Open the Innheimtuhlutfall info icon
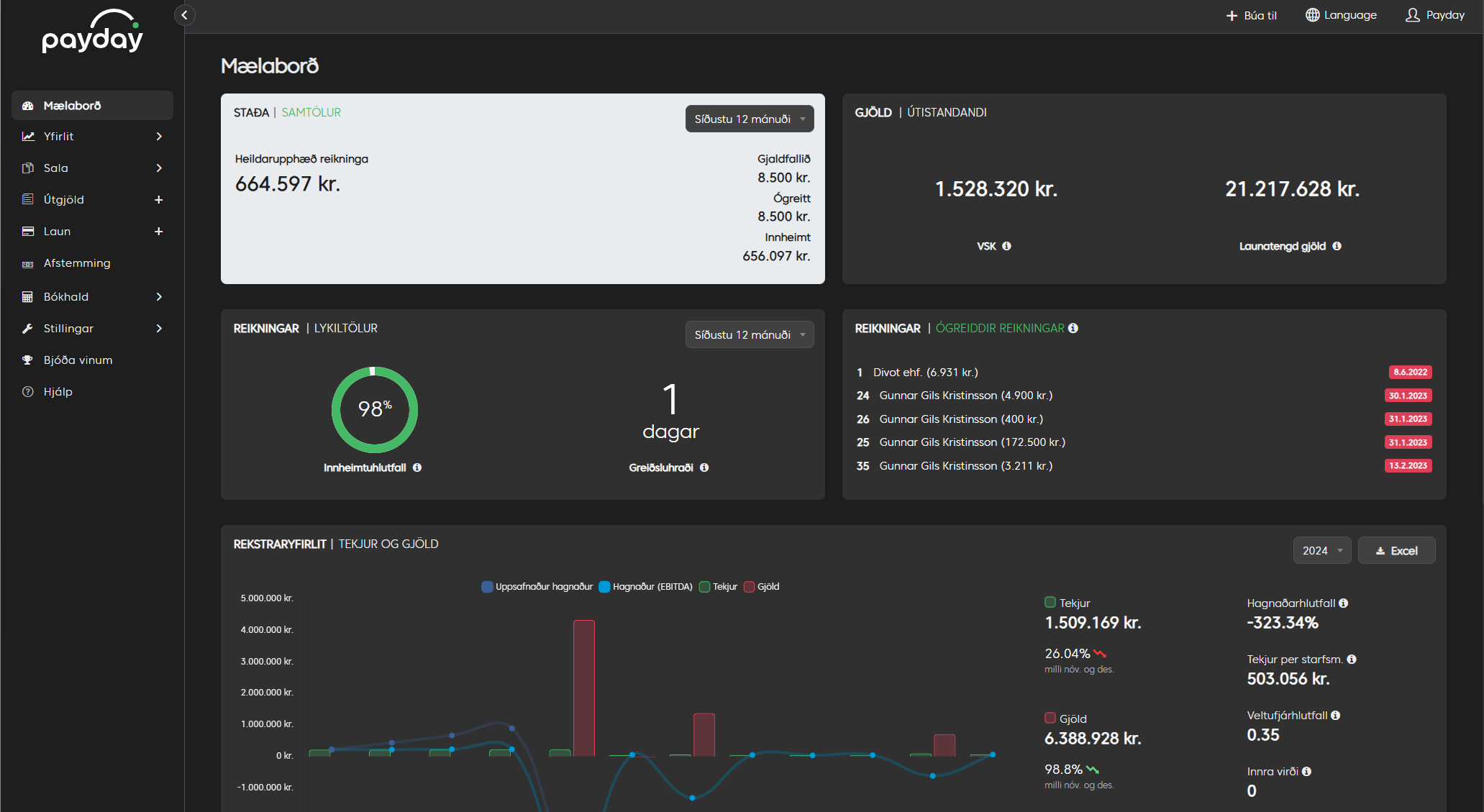Viewport: 1484px width, 812px height. click(417, 467)
